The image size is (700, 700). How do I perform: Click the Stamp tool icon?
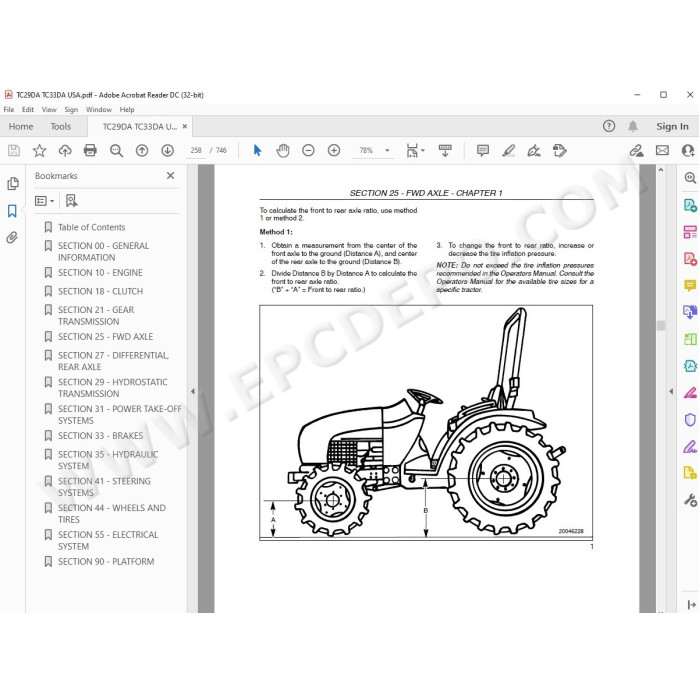pyautogui.click(x=559, y=150)
